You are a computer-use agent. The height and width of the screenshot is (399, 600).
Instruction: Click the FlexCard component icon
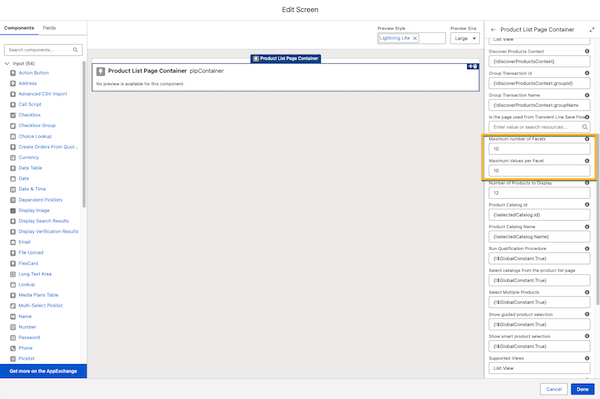point(13,264)
